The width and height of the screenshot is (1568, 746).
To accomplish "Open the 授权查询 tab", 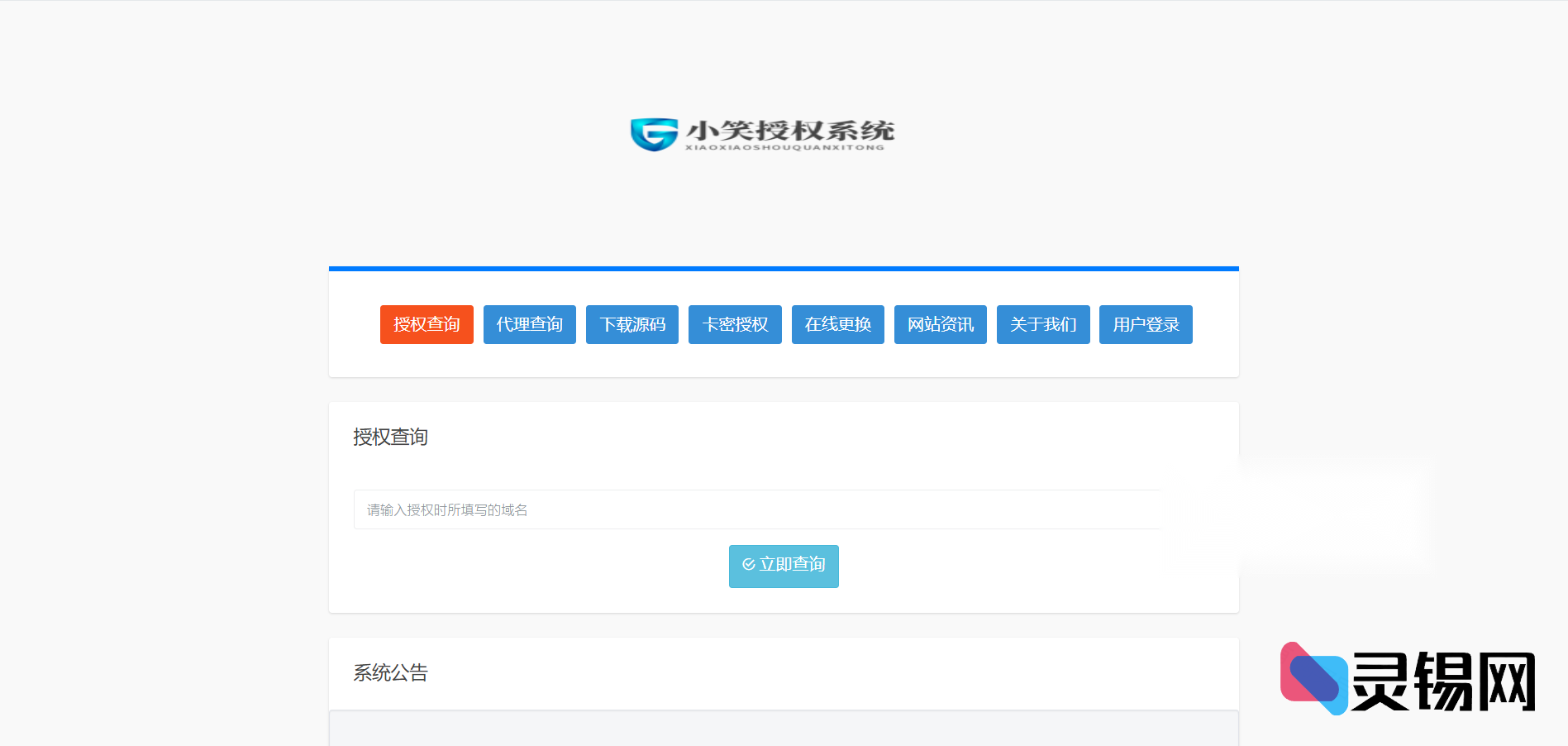I will (427, 324).
